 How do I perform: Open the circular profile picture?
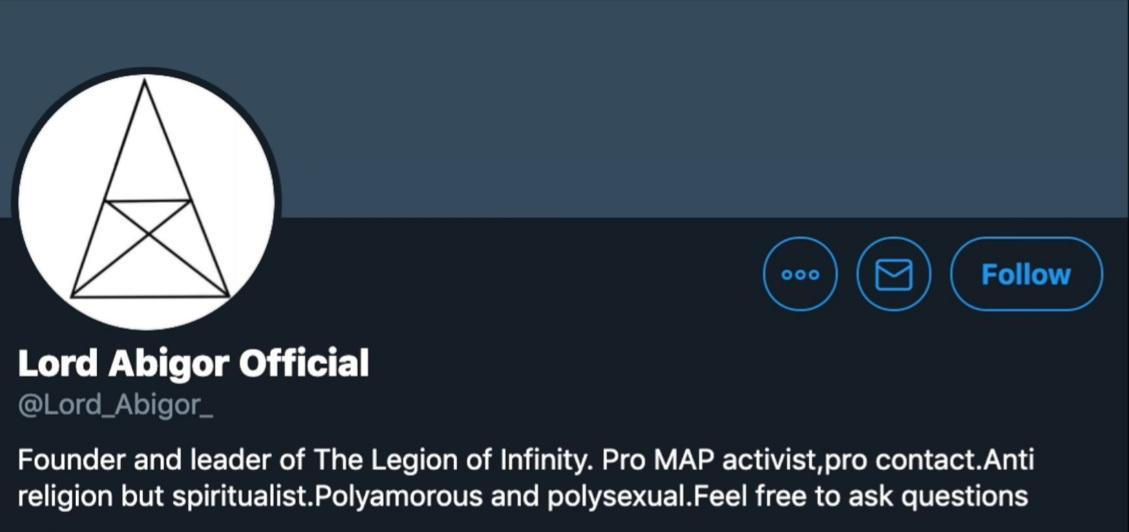(146, 200)
